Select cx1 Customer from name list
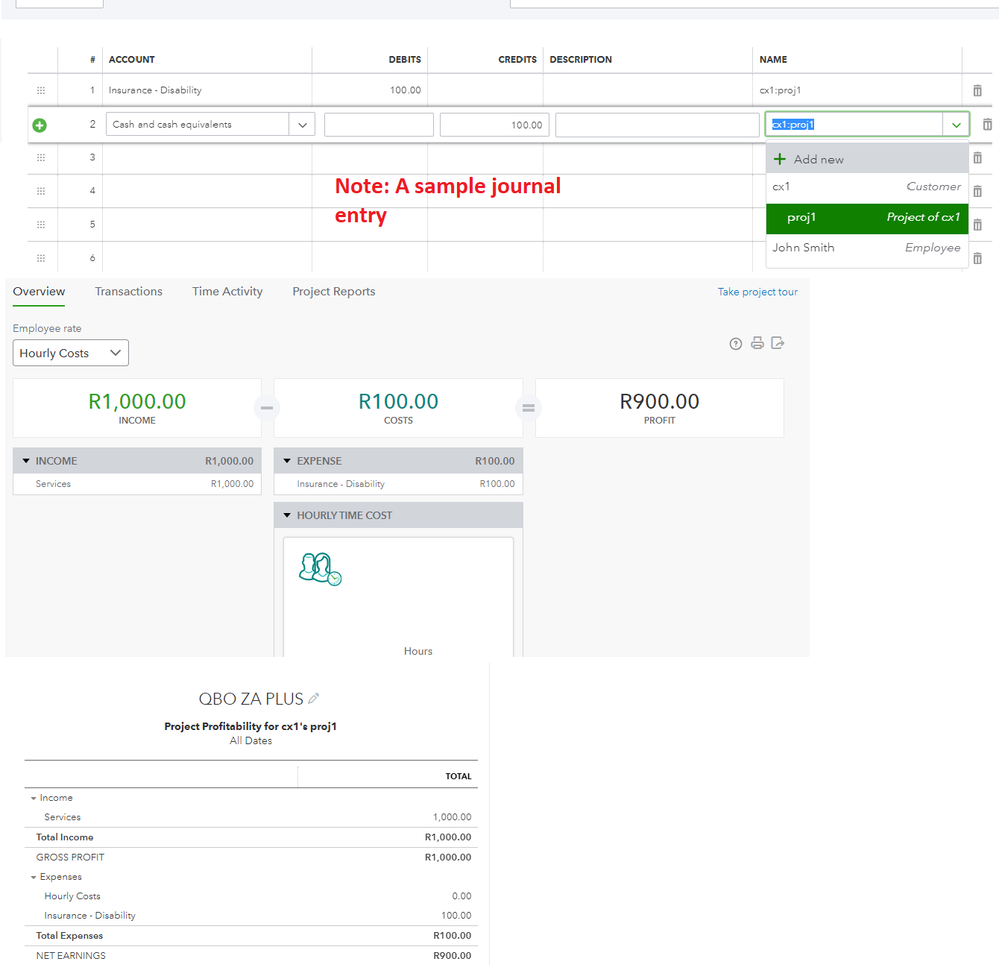 (867, 187)
